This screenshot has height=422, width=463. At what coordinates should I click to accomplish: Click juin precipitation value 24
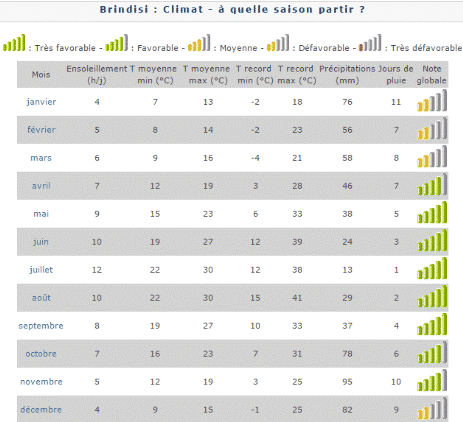click(x=347, y=242)
